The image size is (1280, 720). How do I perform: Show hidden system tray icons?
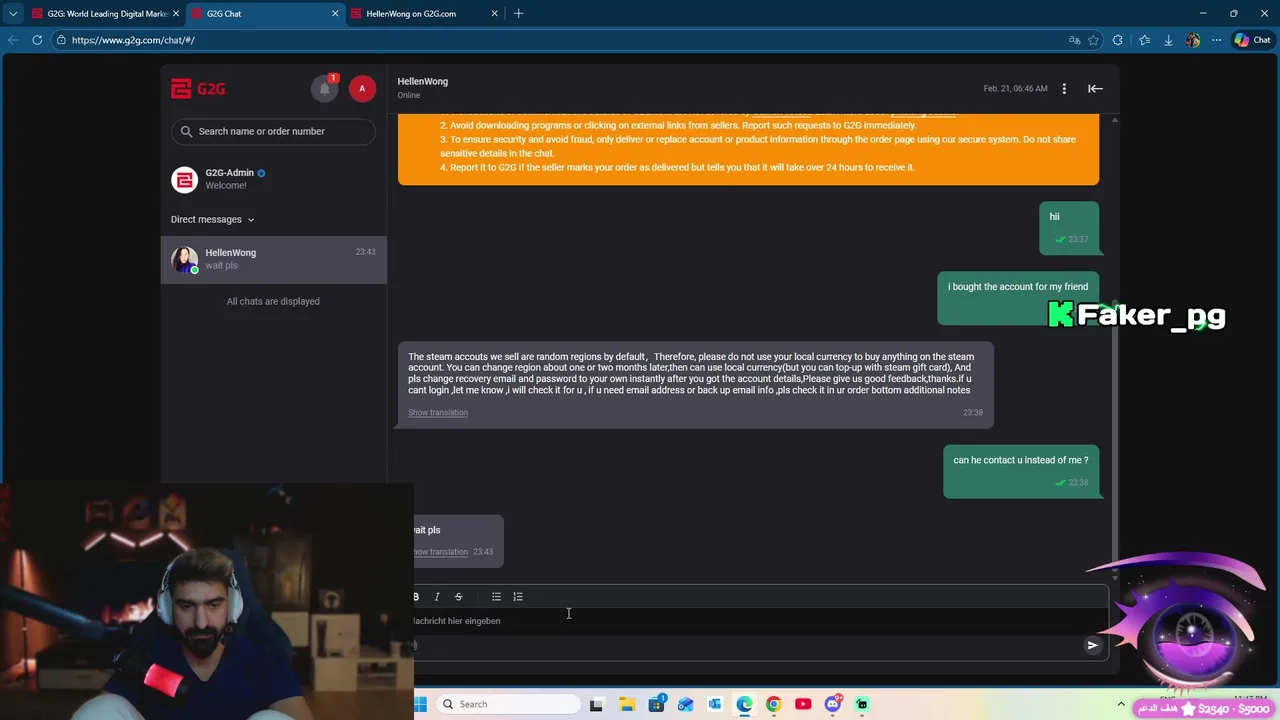[1121, 704]
